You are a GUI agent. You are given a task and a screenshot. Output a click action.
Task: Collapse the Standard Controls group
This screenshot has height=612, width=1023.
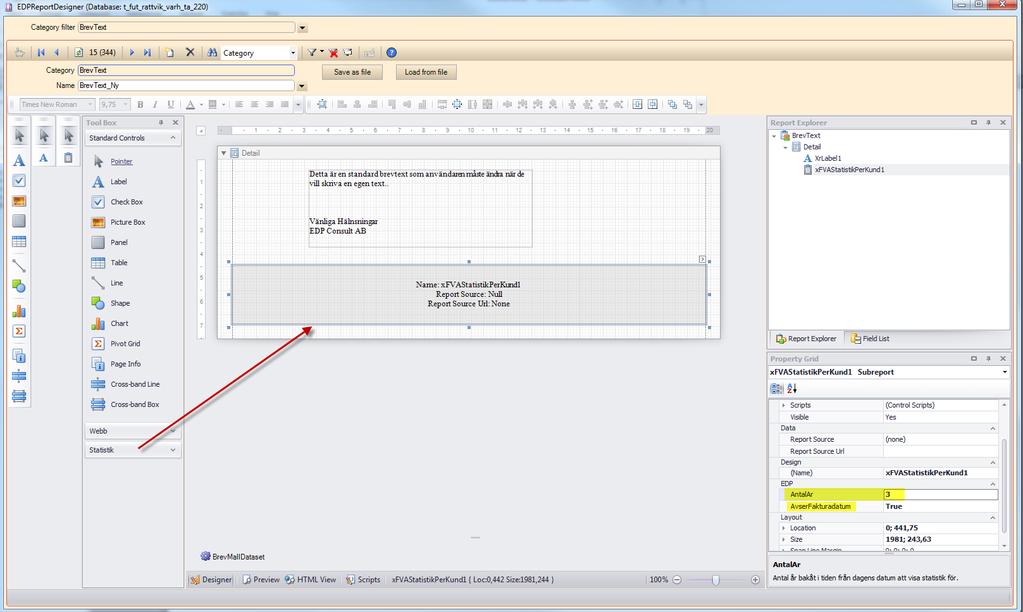click(173, 138)
